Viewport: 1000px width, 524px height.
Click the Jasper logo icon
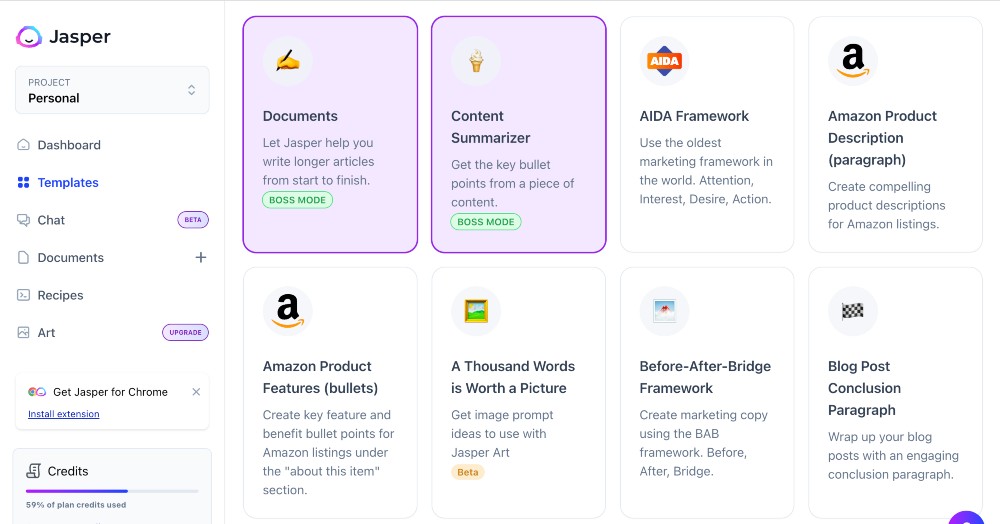point(29,37)
